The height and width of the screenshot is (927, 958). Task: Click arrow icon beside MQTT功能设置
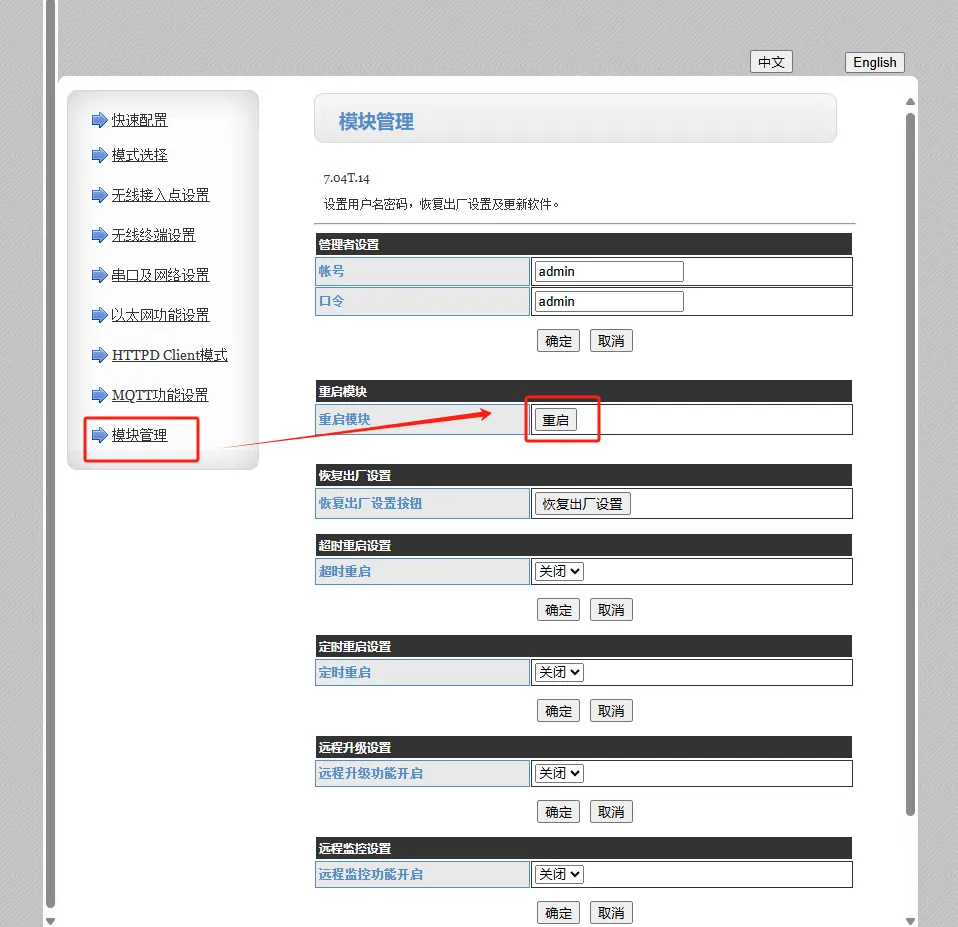pyautogui.click(x=100, y=395)
